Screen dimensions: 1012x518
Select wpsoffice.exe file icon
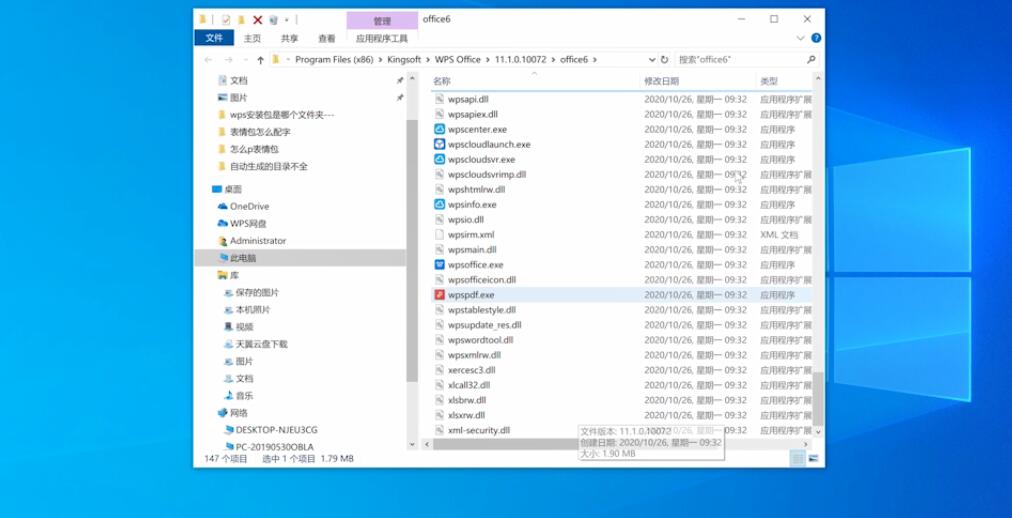(440, 264)
